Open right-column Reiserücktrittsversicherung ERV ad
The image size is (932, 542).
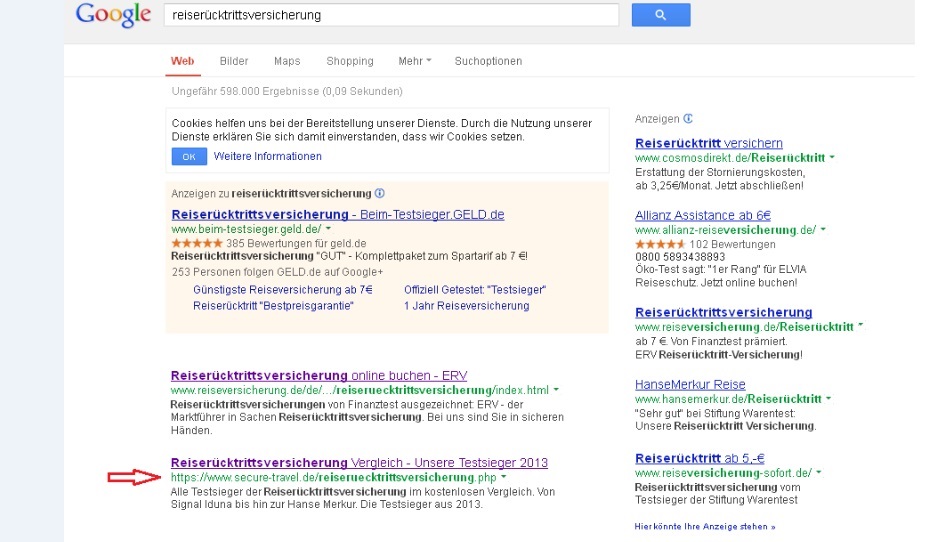(x=723, y=312)
